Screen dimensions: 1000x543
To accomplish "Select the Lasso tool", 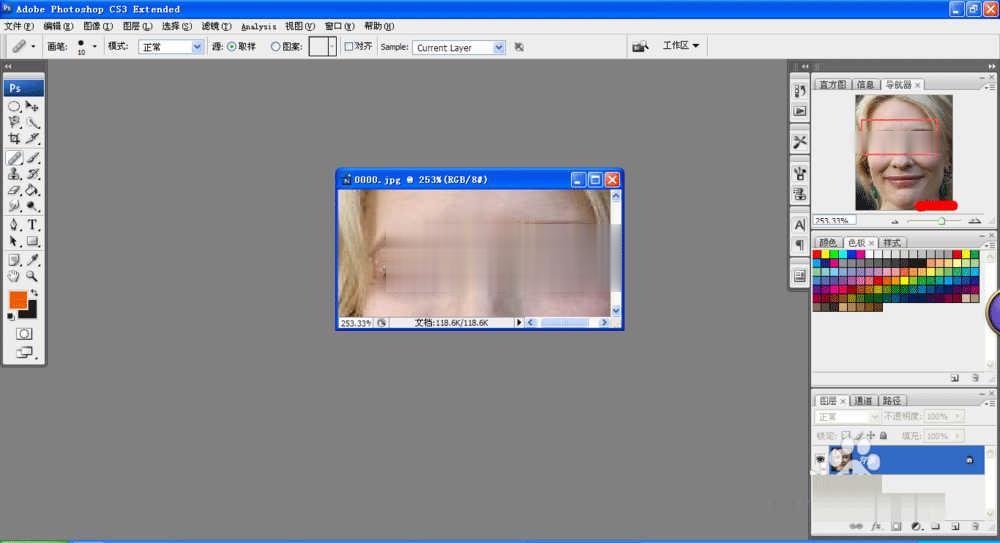I will (x=14, y=122).
